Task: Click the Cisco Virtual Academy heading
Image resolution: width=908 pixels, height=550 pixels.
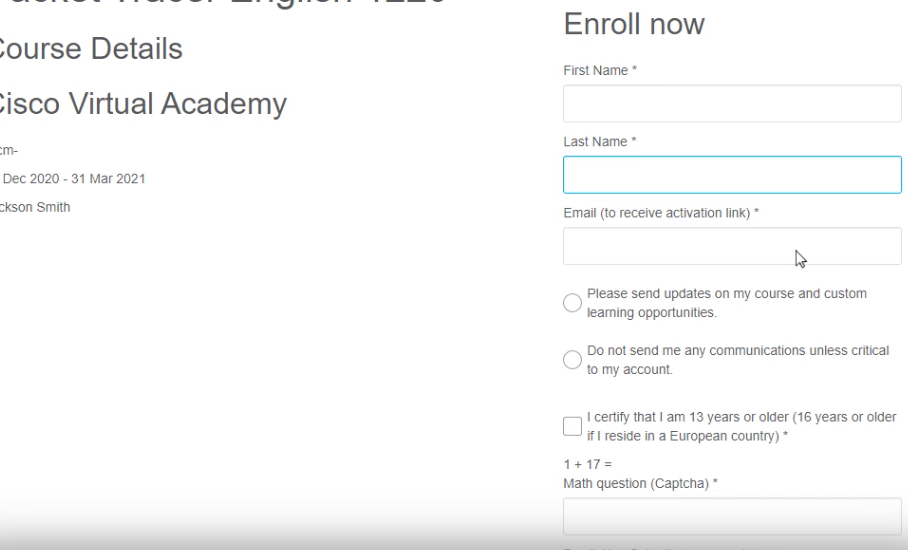Action: point(141,102)
